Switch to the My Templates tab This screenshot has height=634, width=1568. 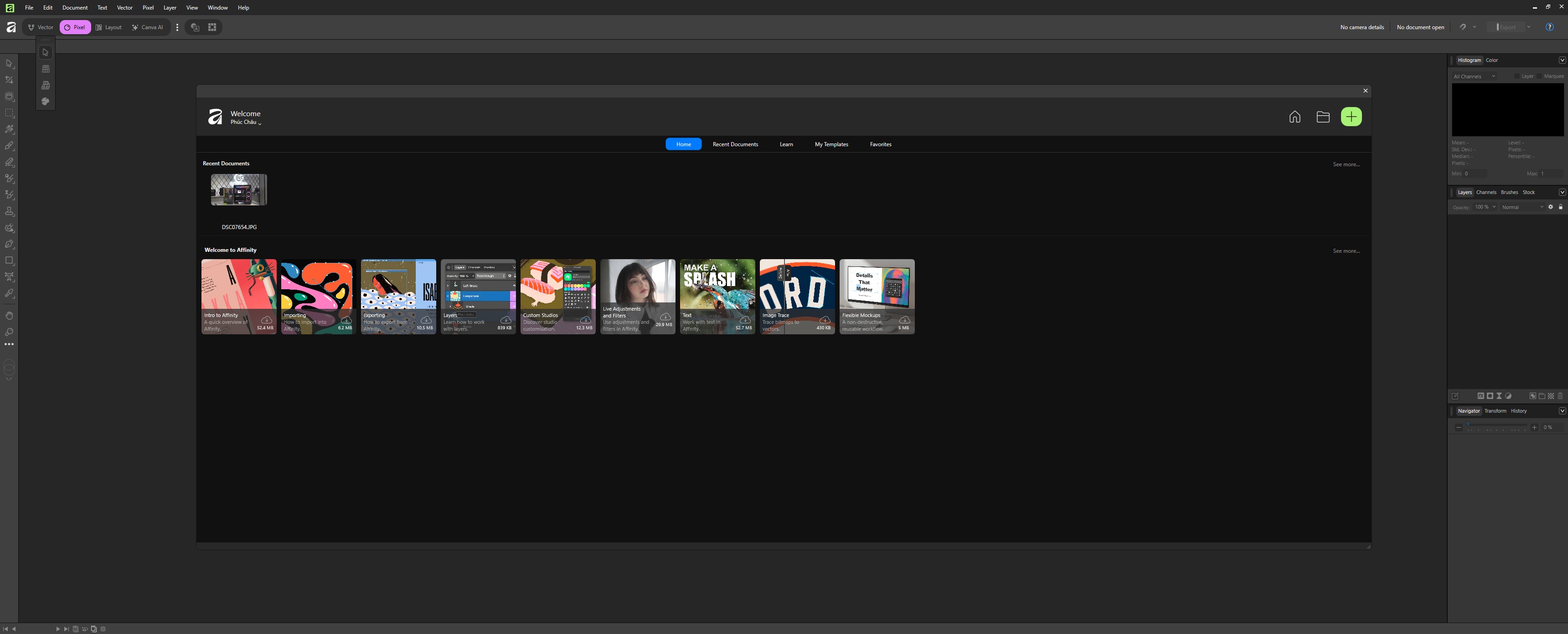[x=831, y=144]
